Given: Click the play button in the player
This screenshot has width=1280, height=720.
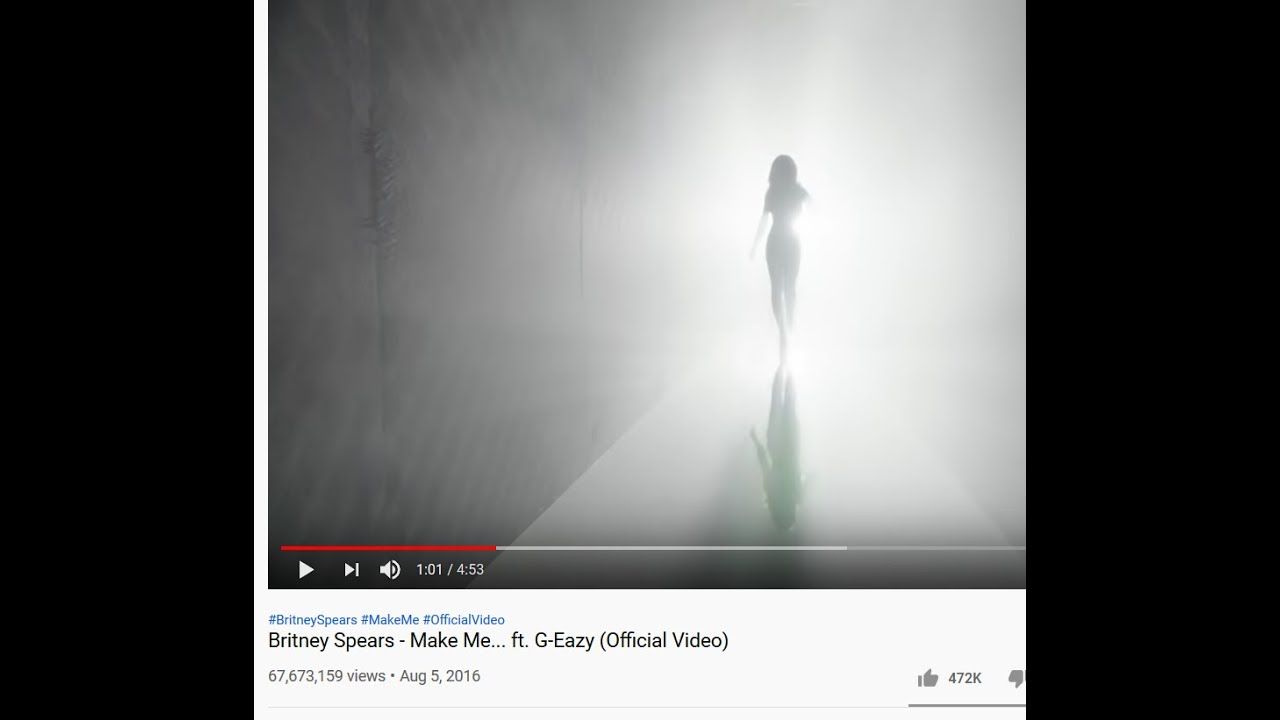Looking at the screenshot, I should 306,570.
